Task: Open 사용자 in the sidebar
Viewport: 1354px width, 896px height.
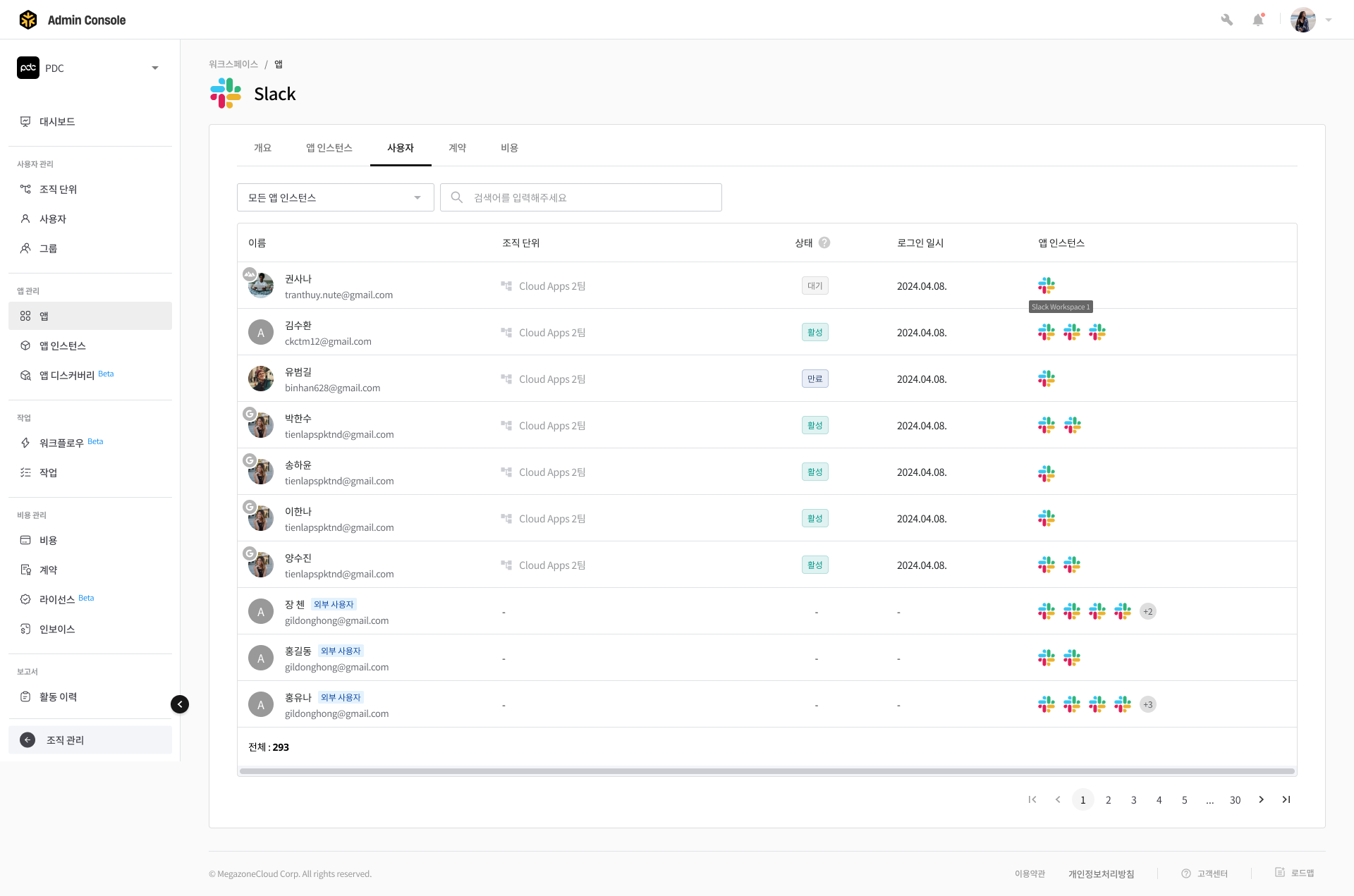Action: (90, 219)
